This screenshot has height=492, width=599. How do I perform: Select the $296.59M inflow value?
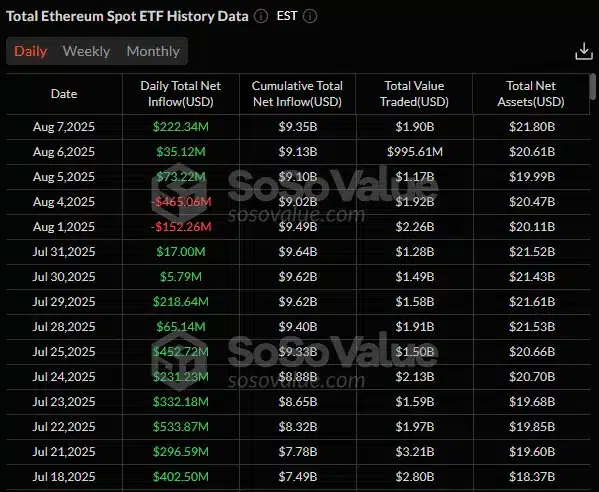point(181,452)
